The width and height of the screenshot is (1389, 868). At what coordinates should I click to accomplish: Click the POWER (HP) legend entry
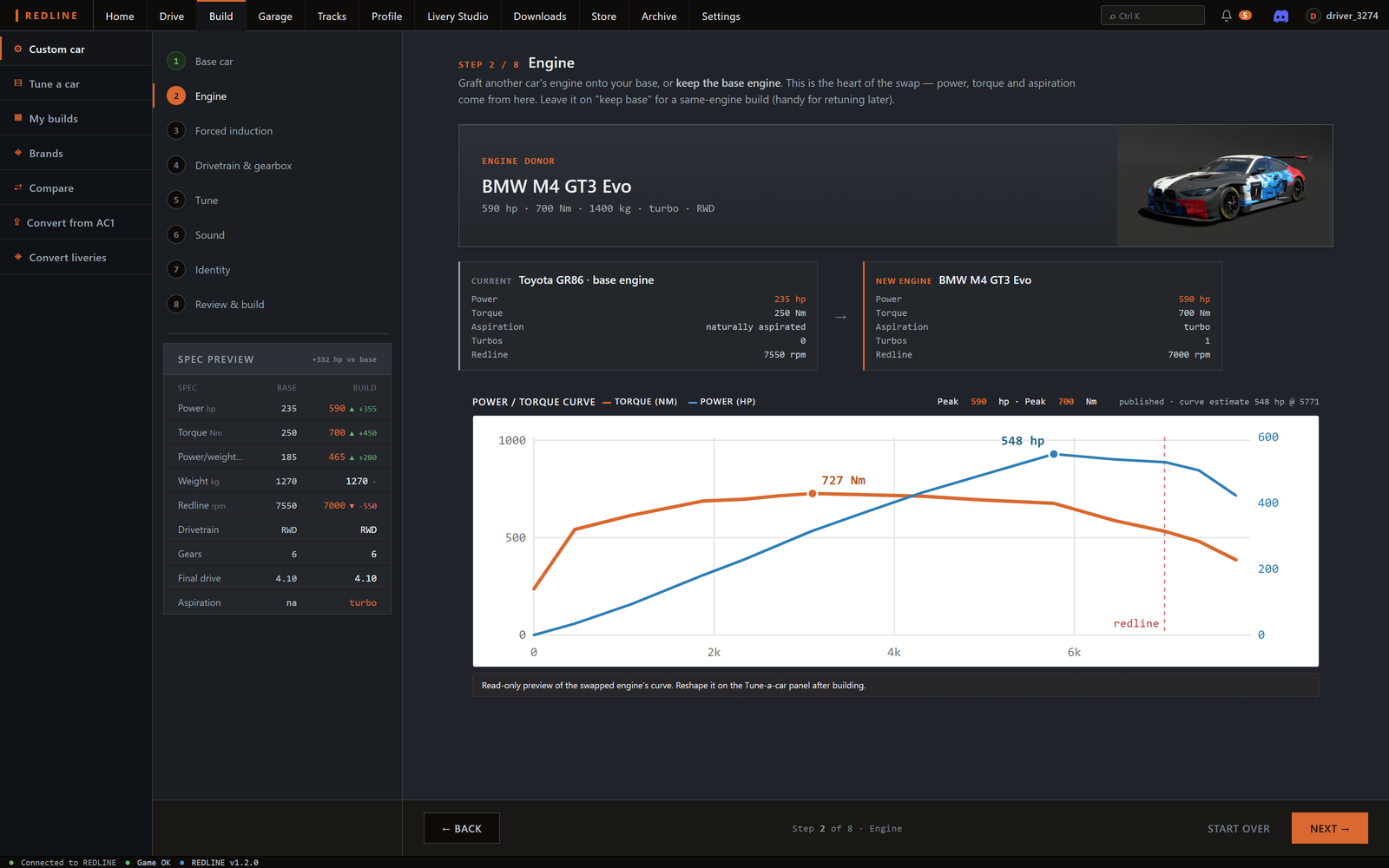tap(721, 402)
